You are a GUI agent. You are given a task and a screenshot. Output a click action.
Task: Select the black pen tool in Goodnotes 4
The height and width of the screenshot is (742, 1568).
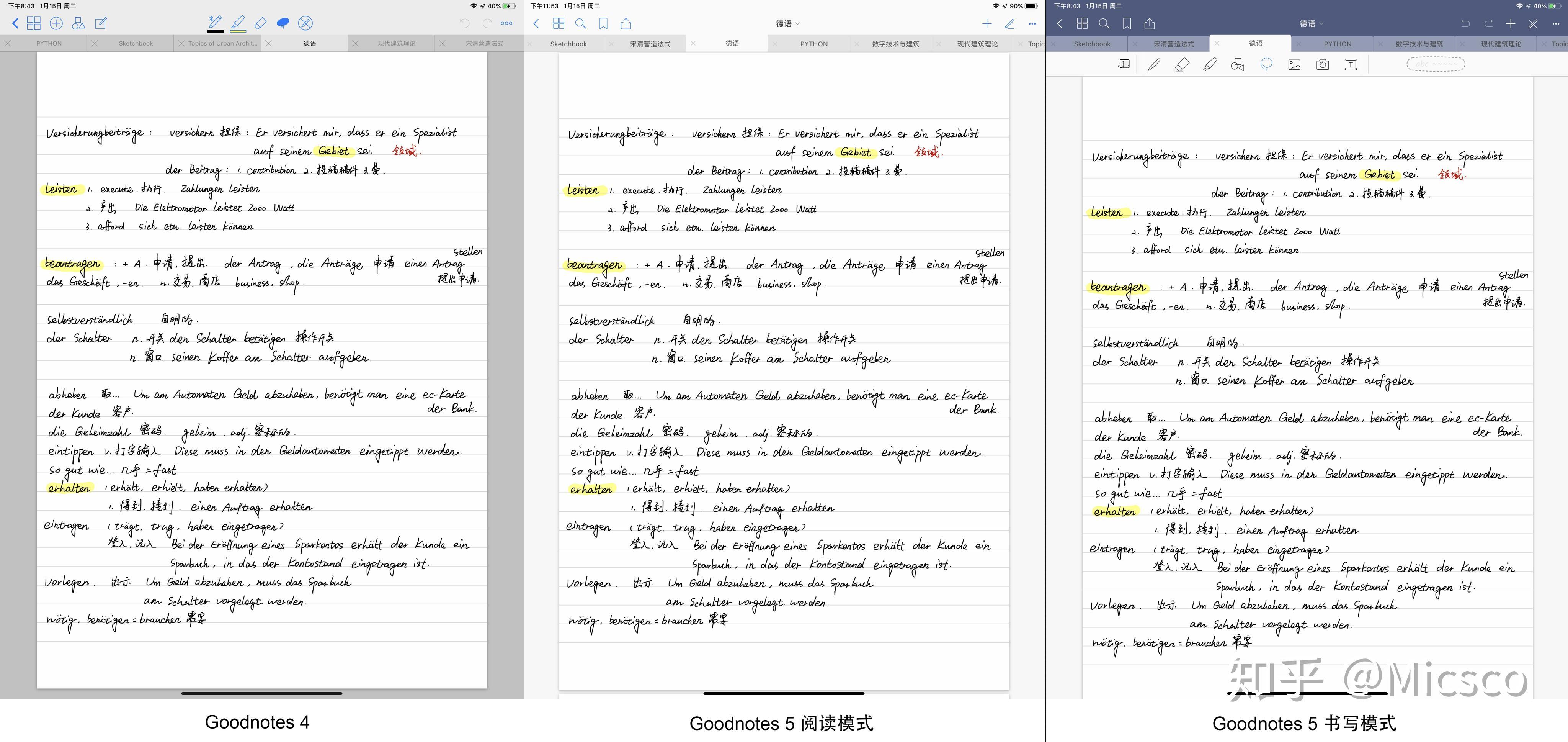click(x=215, y=22)
